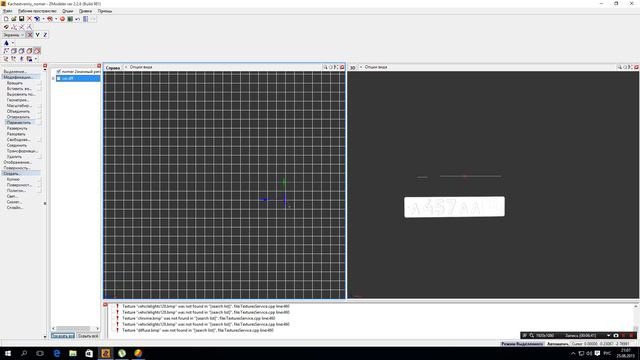640x360 pixels.
Task: Click the Save floppy disk icon
Action: pos(21,19)
